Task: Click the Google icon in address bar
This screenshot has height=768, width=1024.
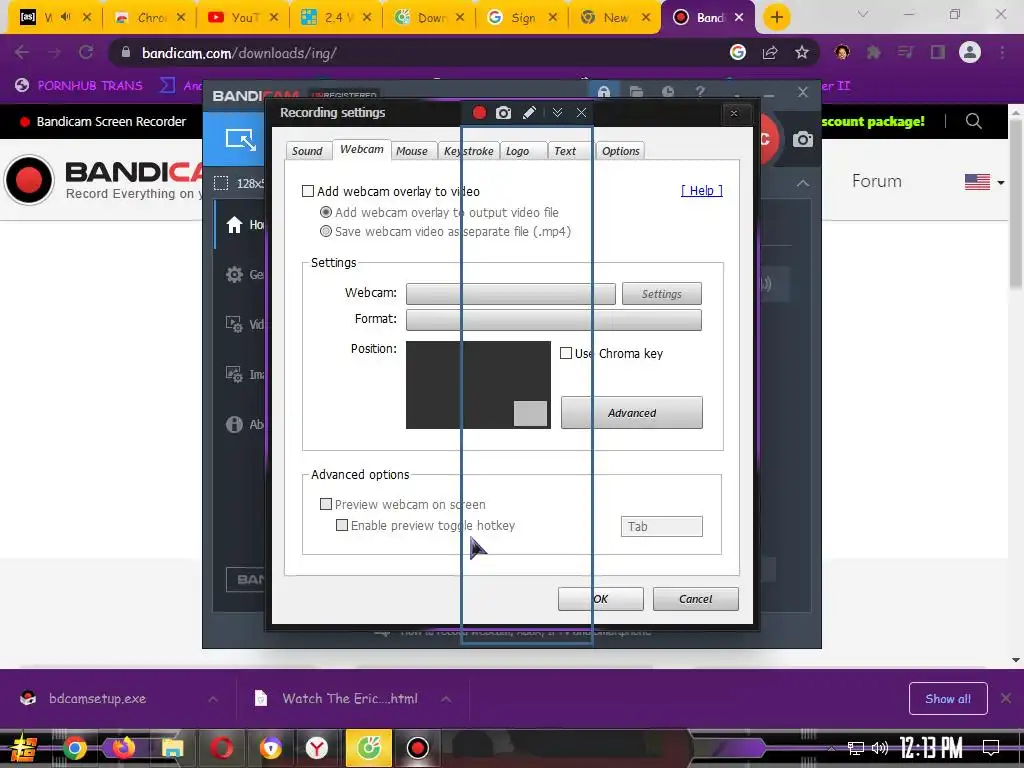Action: pos(738,53)
